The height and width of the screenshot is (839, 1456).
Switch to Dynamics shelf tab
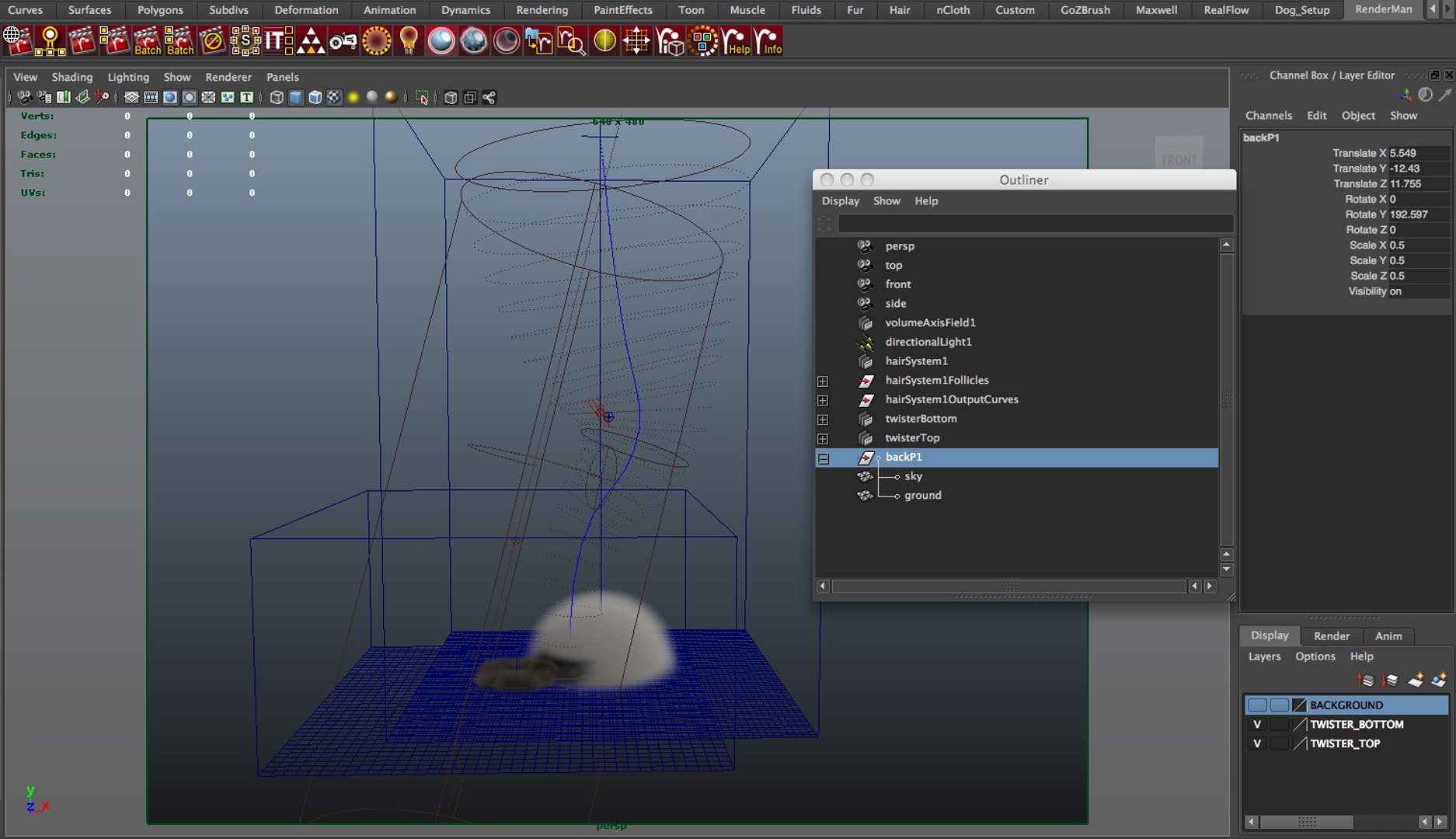(465, 10)
